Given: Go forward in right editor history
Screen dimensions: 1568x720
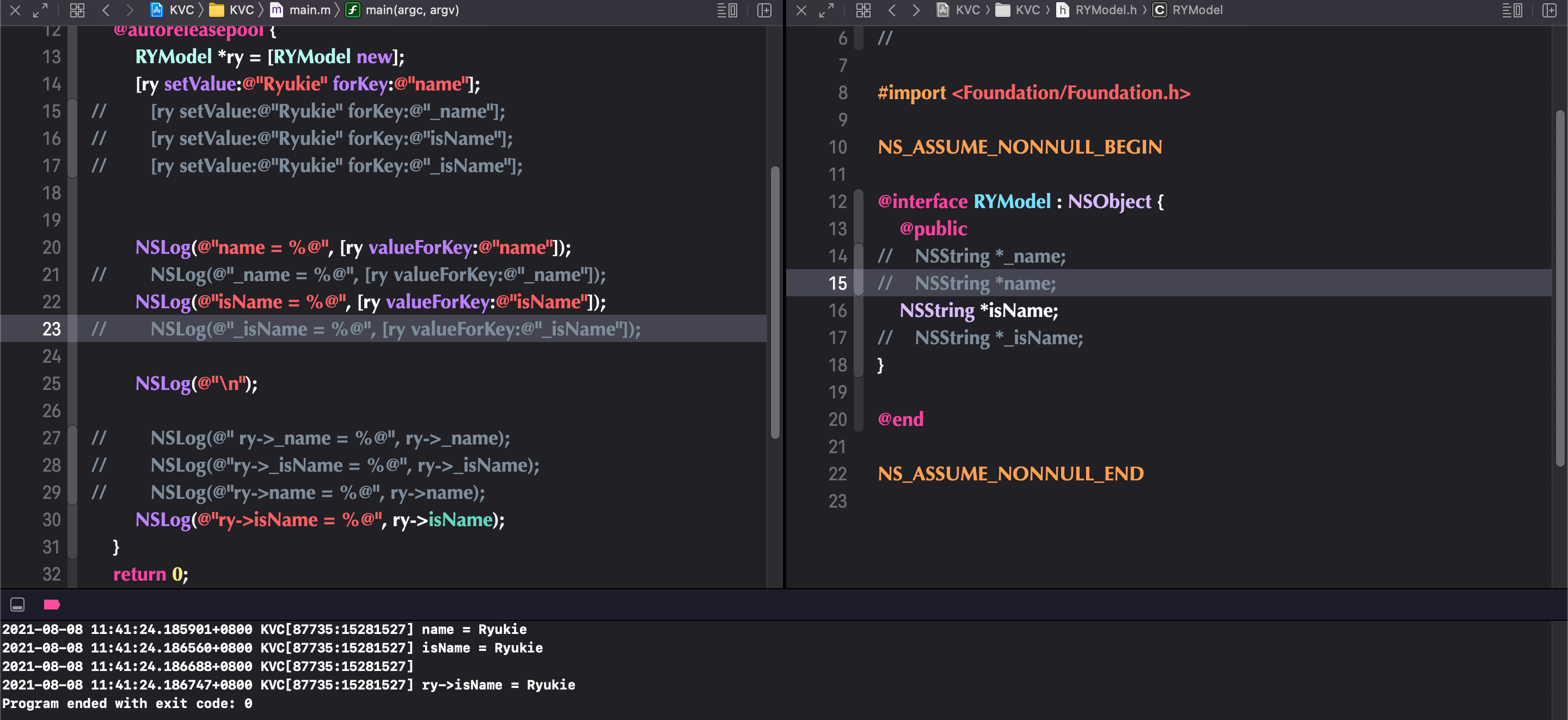Looking at the screenshot, I should click(x=915, y=10).
